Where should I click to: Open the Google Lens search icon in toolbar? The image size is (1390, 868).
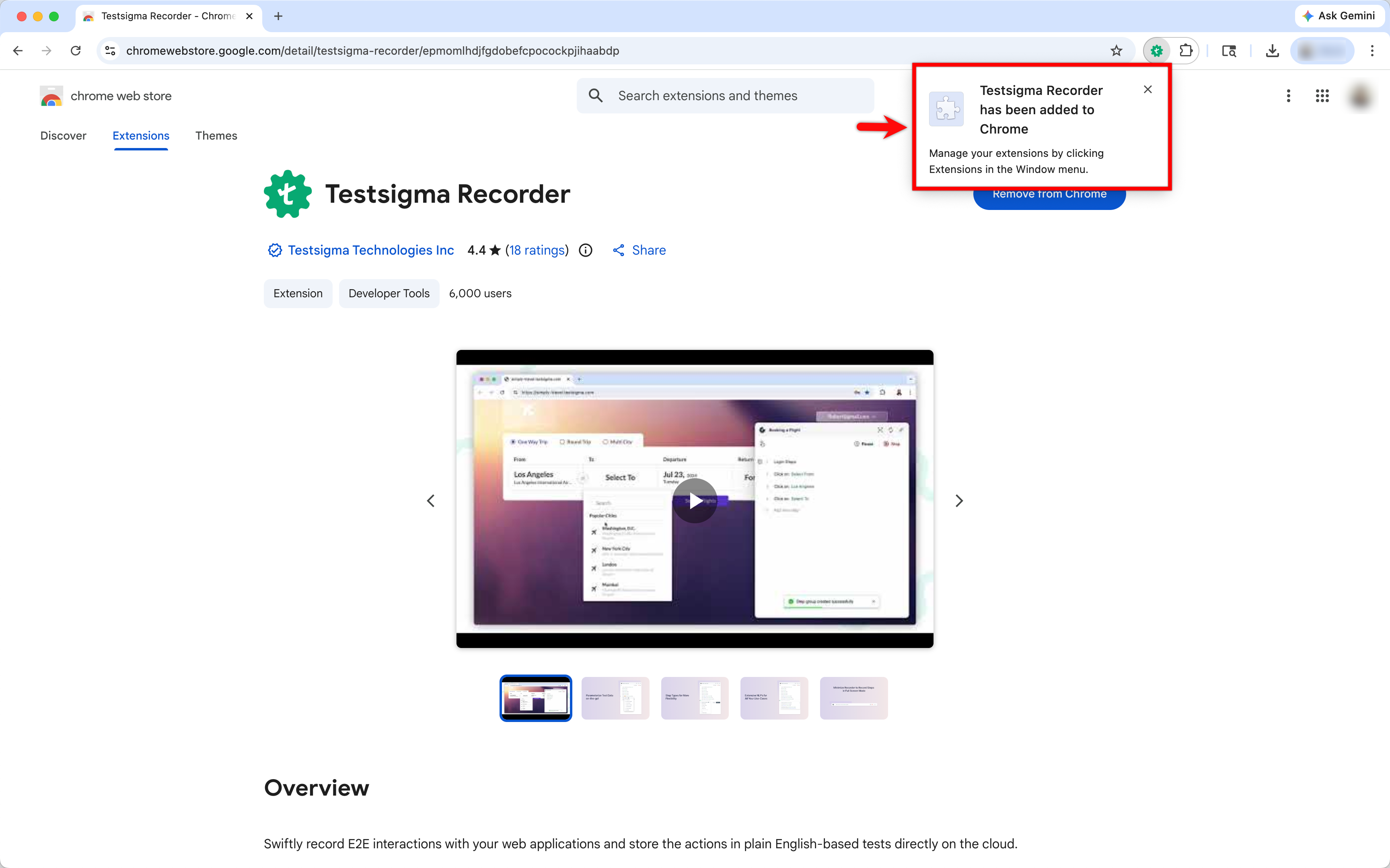[x=1229, y=51]
